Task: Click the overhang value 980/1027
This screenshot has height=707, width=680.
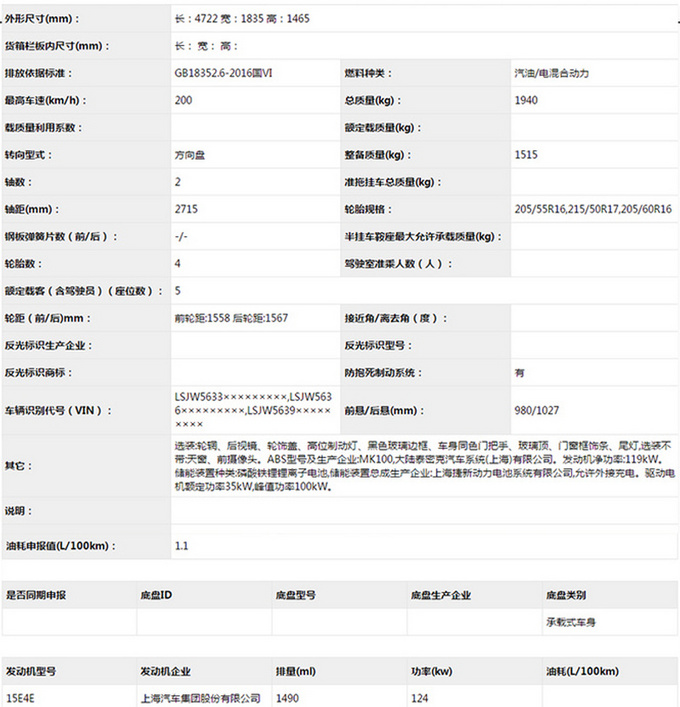Action: point(537,410)
